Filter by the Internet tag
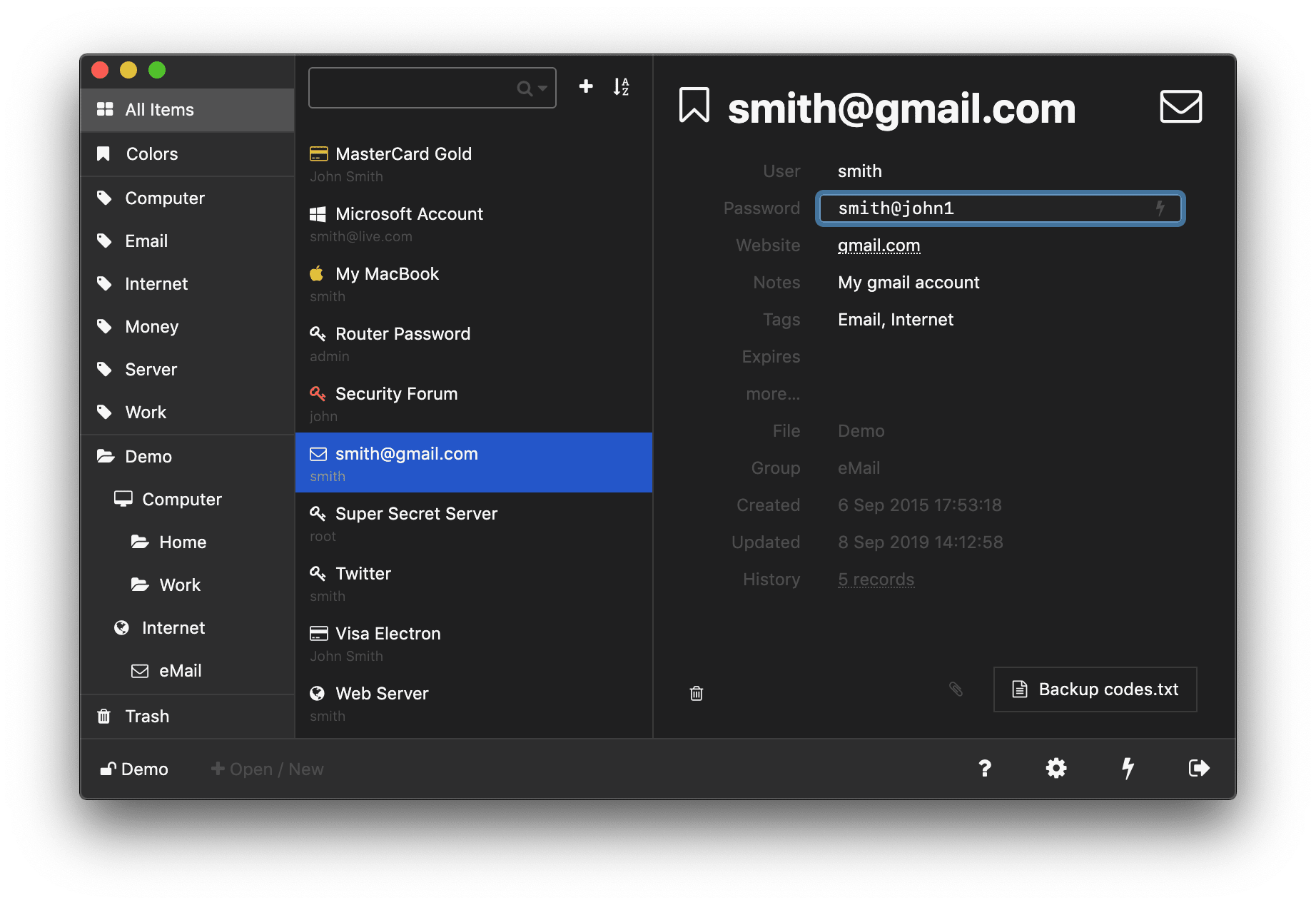The height and width of the screenshot is (905, 1316). (188, 284)
